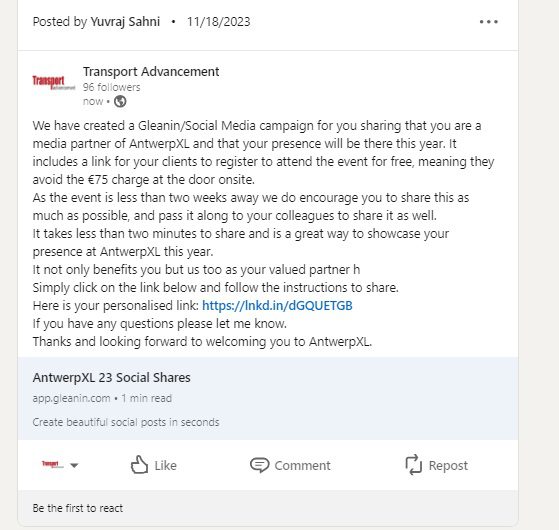
Task: Click the 11/18/2023 post date
Action: pos(219,22)
